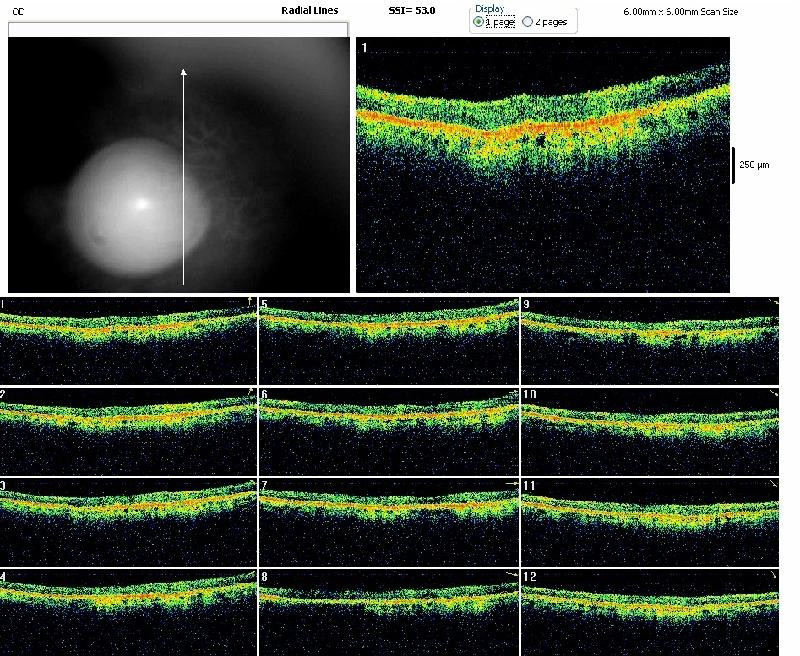Click radial scan thumbnail 12
The image size is (800, 656).
[x=649, y=612]
